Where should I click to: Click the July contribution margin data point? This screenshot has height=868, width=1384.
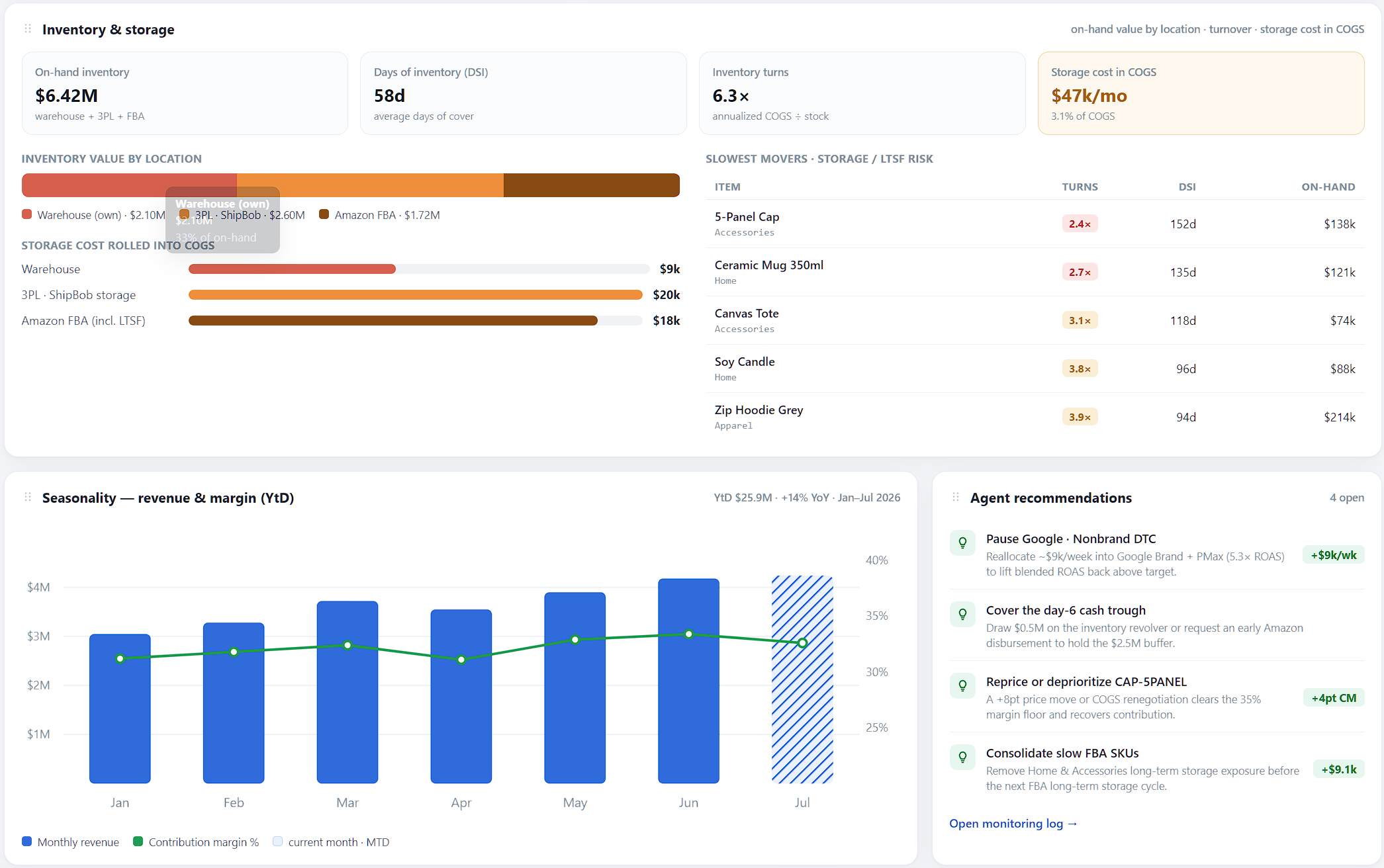(802, 642)
